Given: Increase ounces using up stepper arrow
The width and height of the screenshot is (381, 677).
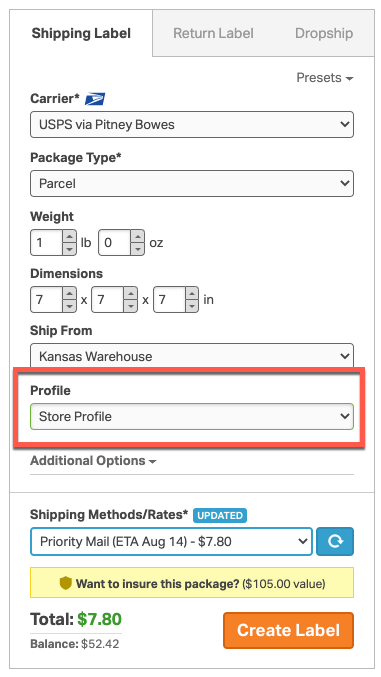Looking at the screenshot, I should (x=137, y=237).
